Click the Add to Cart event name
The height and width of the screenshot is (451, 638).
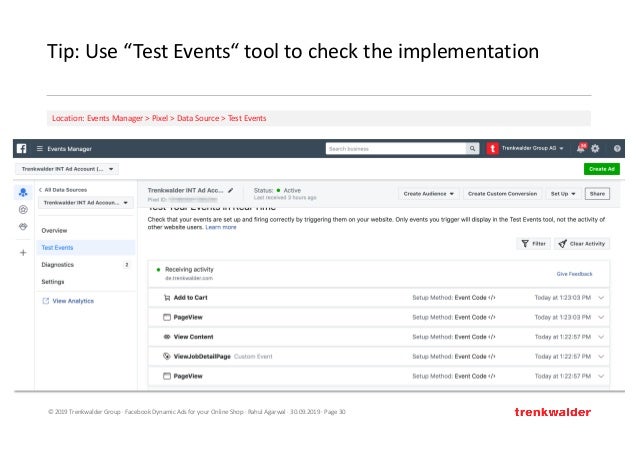click(190, 298)
